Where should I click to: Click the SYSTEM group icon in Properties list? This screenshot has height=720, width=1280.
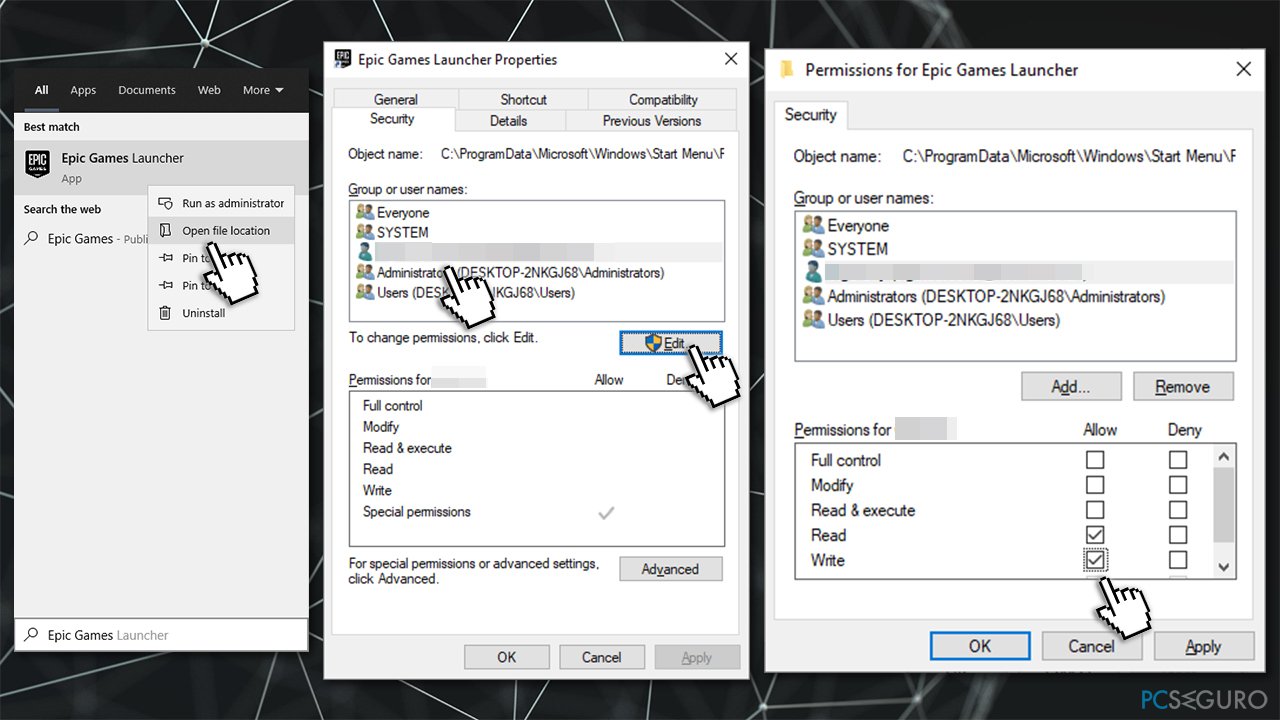365,232
